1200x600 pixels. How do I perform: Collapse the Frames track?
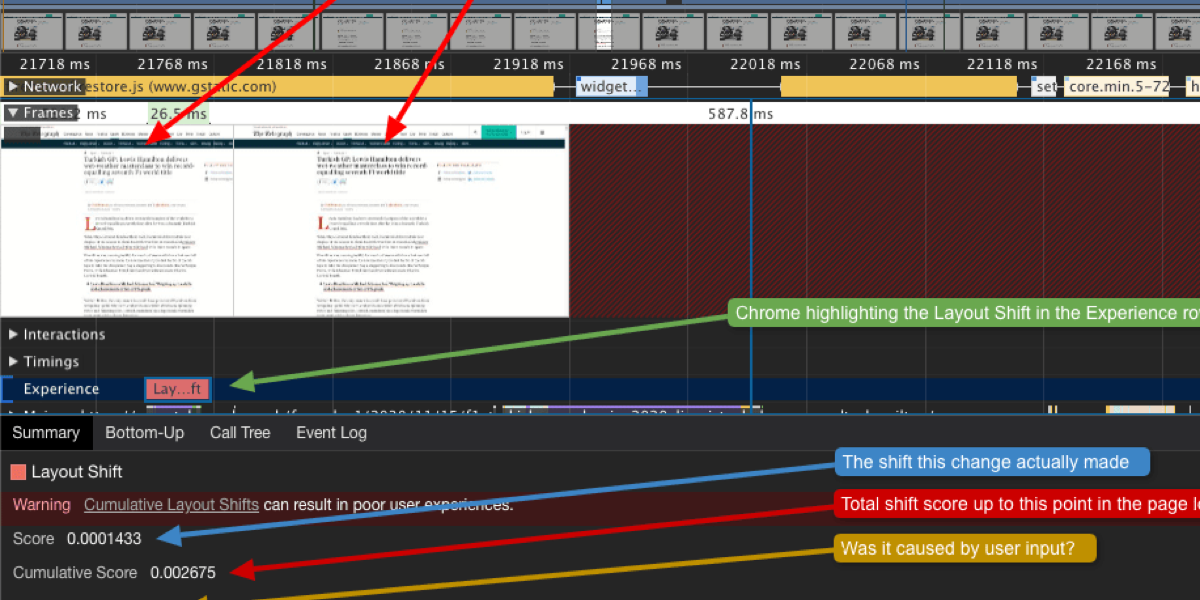pyautogui.click(x=12, y=114)
